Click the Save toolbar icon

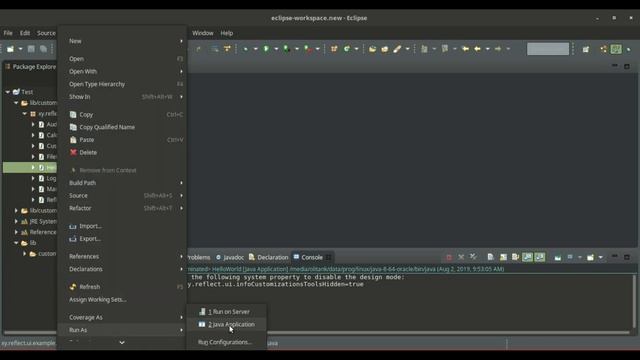(x=31, y=49)
